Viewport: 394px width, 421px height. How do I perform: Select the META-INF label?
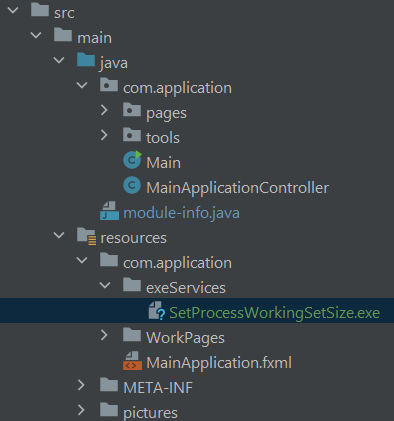(158, 388)
